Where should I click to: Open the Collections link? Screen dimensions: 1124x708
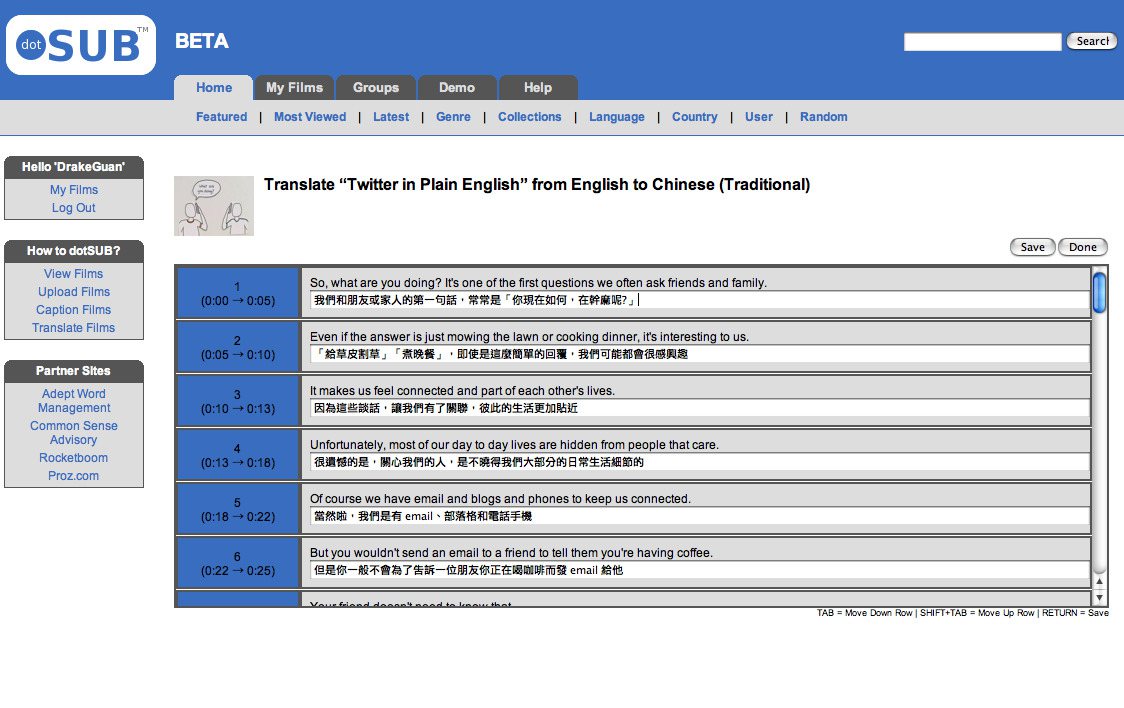[x=530, y=117]
